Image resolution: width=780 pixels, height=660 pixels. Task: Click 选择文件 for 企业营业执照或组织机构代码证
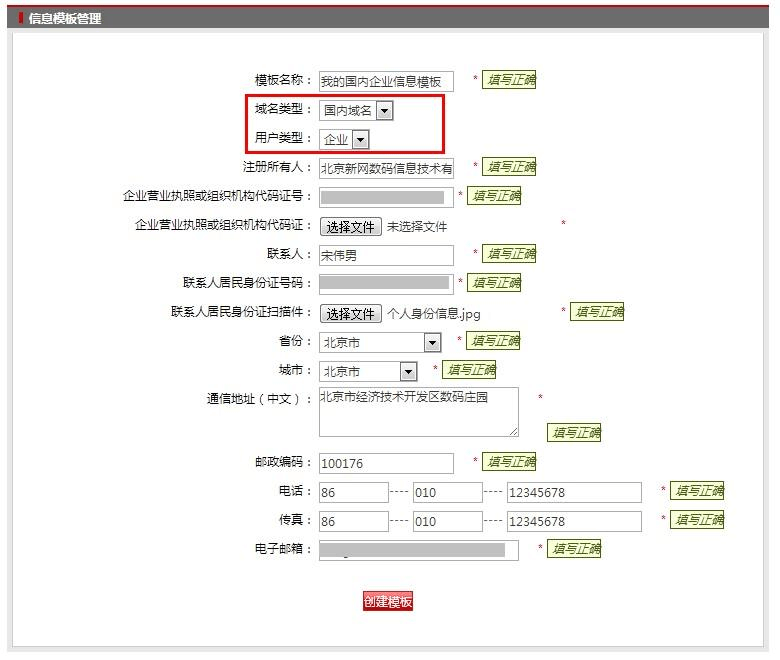tap(350, 227)
